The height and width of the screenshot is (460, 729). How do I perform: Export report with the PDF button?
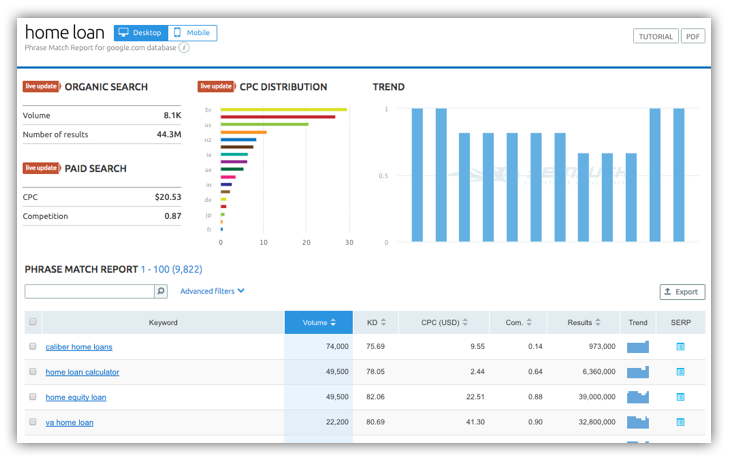693,36
